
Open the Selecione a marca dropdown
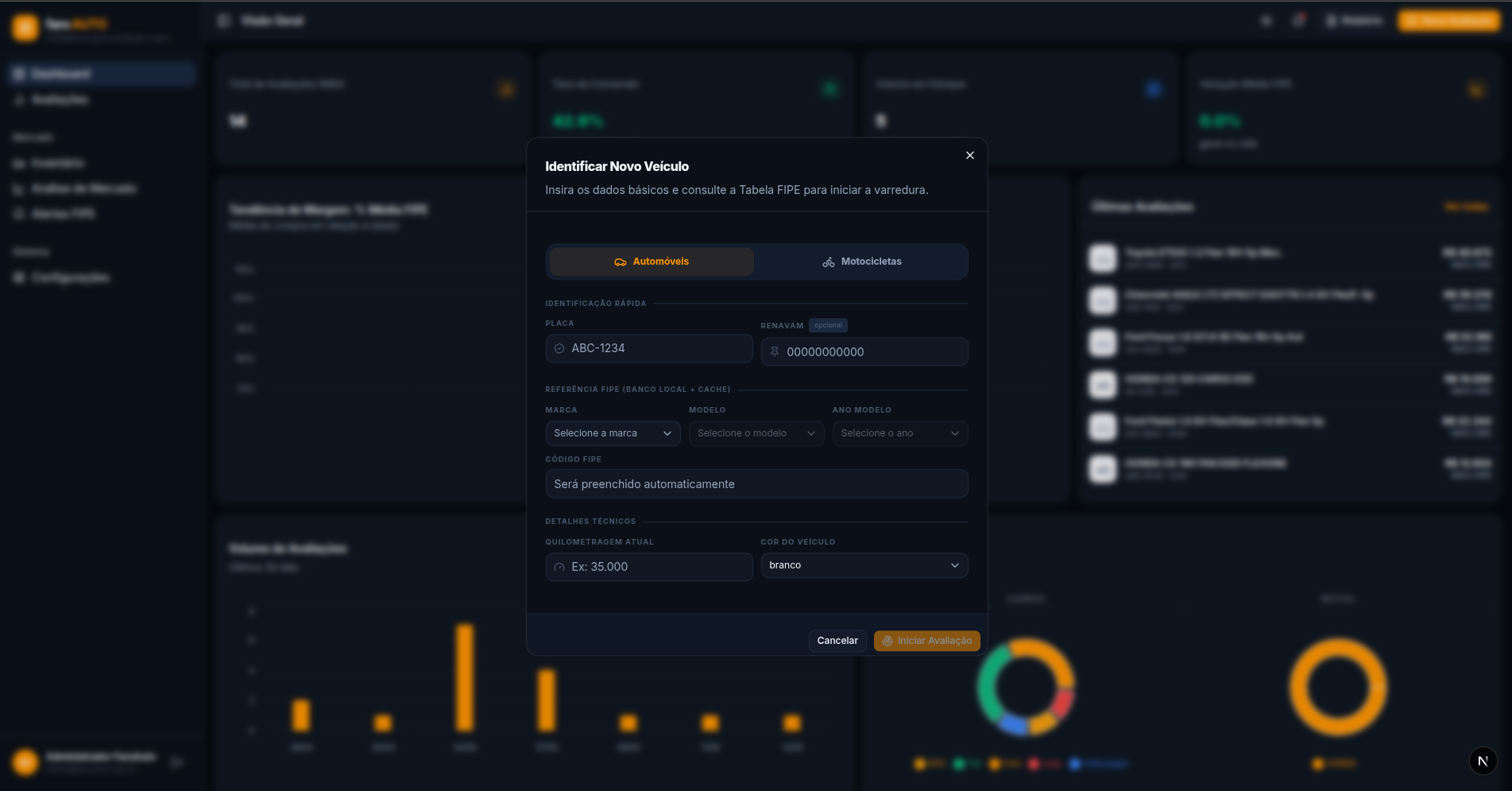click(x=613, y=433)
